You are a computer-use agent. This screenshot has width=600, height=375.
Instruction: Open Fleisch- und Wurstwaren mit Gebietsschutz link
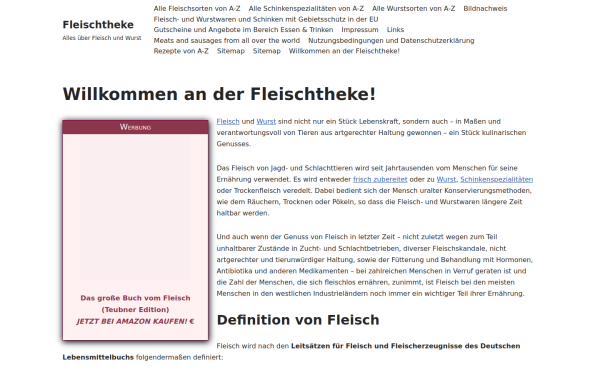266,19
